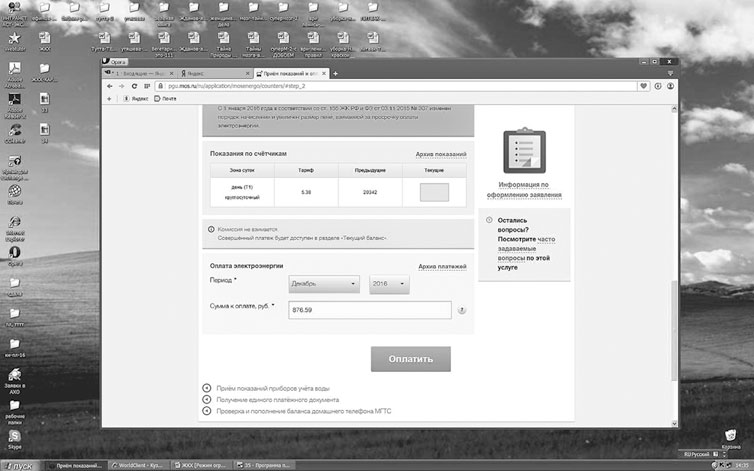754x471 pixels.
Task: Select the CCleaner desktop icon
Action: [15, 133]
